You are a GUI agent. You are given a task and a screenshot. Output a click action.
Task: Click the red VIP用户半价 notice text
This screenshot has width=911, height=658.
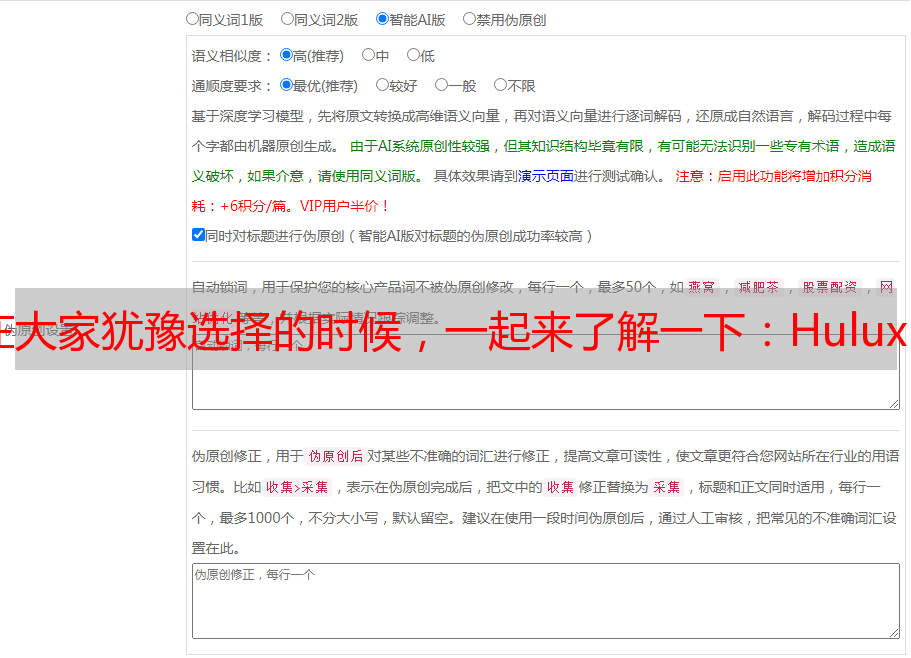pos(344,206)
